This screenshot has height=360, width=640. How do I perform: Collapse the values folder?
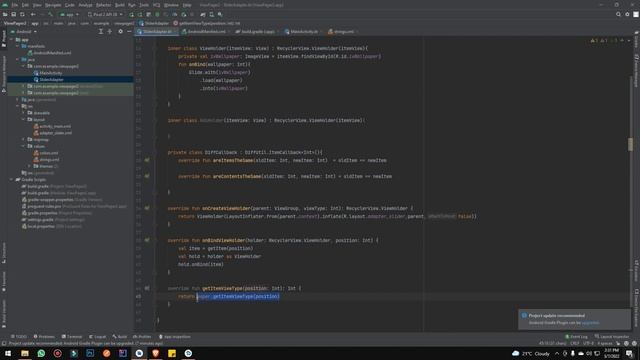point(24,146)
